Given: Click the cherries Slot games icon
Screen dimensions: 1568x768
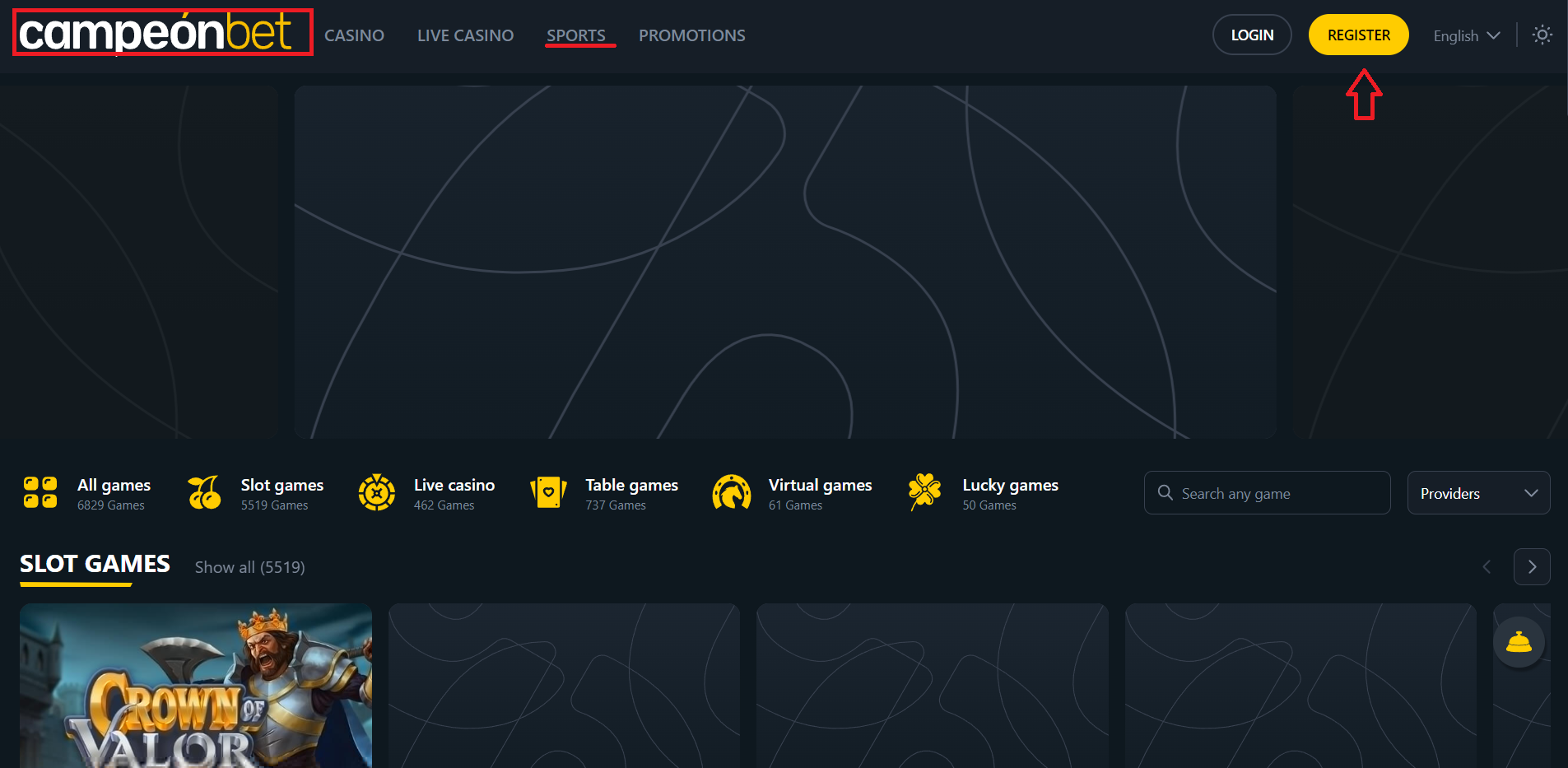Looking at the screenshot, I should (204, 492).
